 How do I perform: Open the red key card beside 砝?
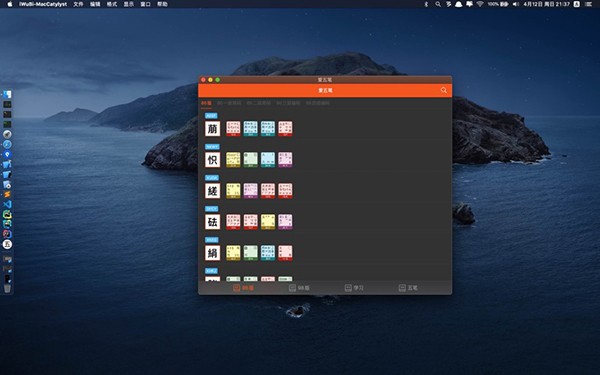233,222
